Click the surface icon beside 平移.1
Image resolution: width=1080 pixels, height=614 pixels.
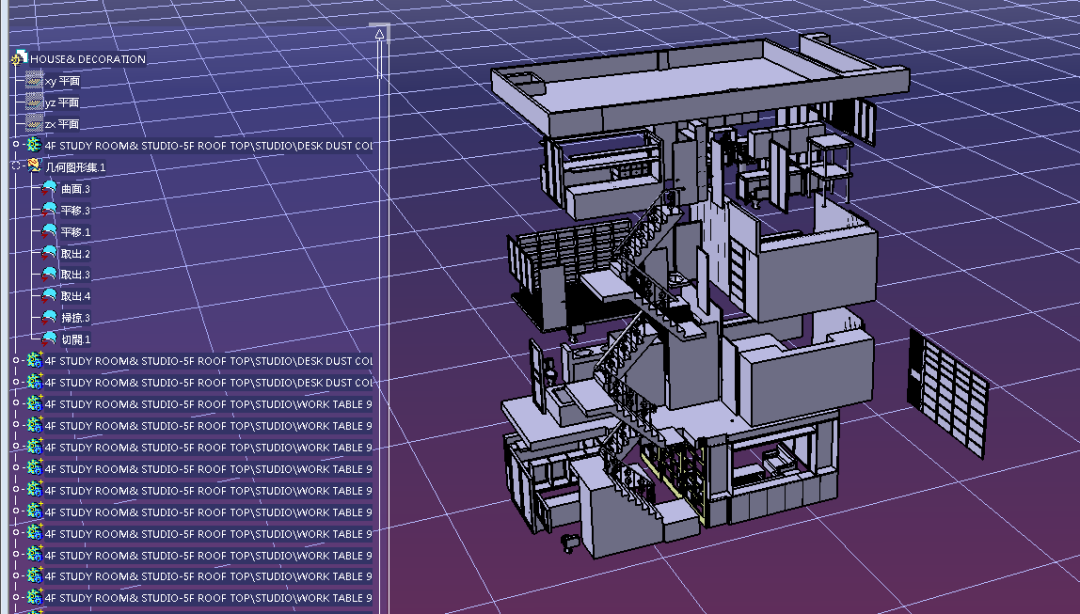coord(49,232)
